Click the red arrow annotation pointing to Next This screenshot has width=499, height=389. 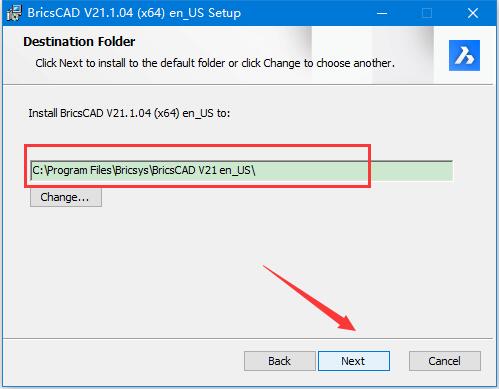(310, 298)
